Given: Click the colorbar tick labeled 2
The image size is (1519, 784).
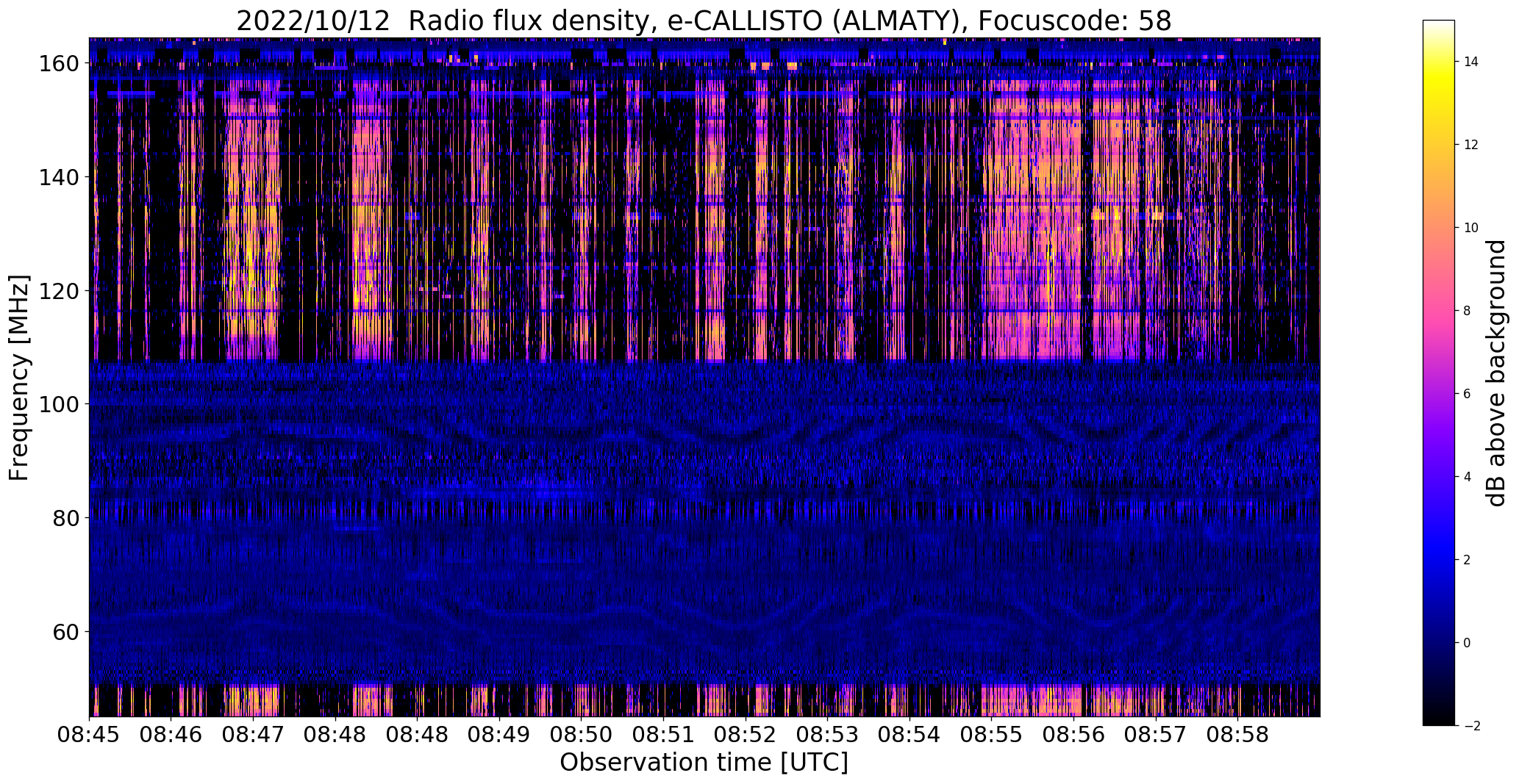Looking at the screenshot, I should 1468,561.
